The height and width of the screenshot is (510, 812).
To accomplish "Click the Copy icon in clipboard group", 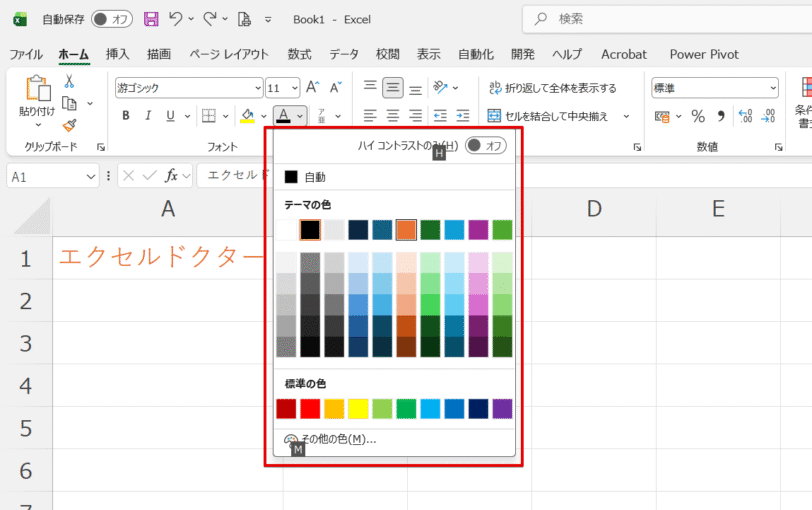I will coord(69,104).
